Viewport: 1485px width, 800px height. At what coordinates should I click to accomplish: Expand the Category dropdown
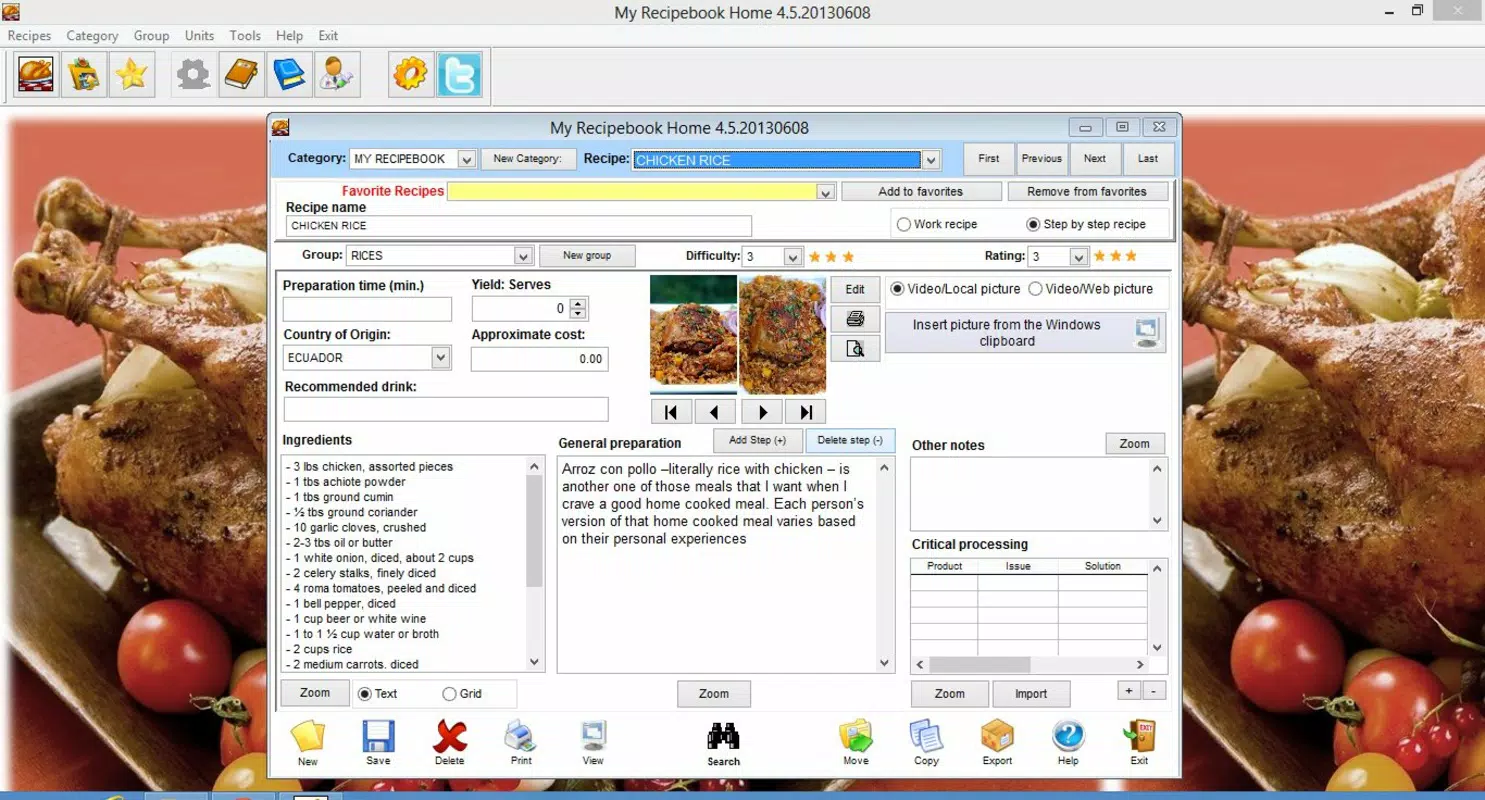point(466,159)
